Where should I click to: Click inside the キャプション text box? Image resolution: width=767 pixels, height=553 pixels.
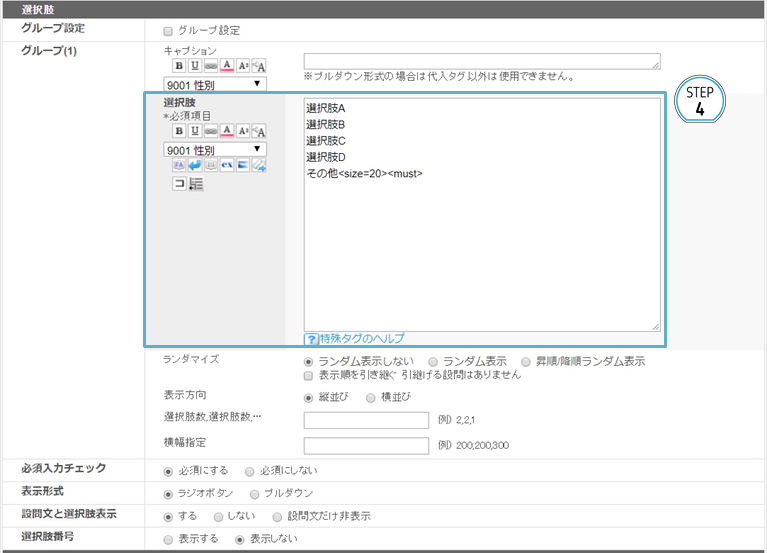tap(481, 60)
